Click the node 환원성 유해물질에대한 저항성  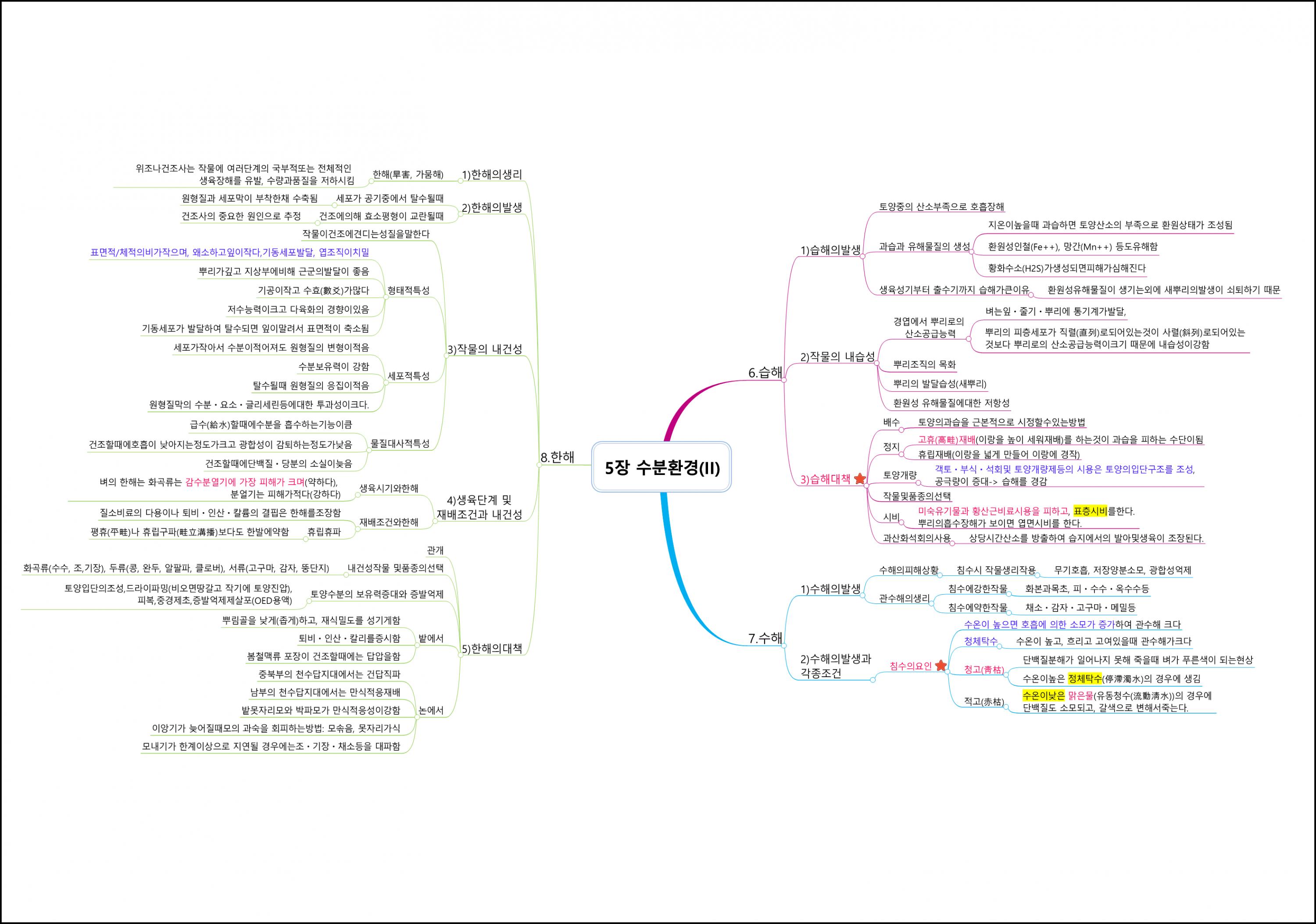pos(951,403)
